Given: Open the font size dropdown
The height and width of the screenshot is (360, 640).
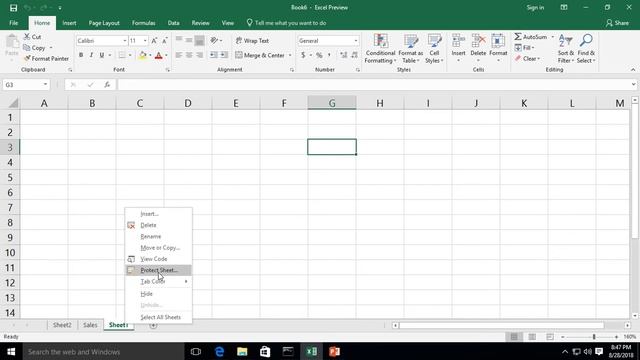Looking at the screenshot, I should coord(145,41).
